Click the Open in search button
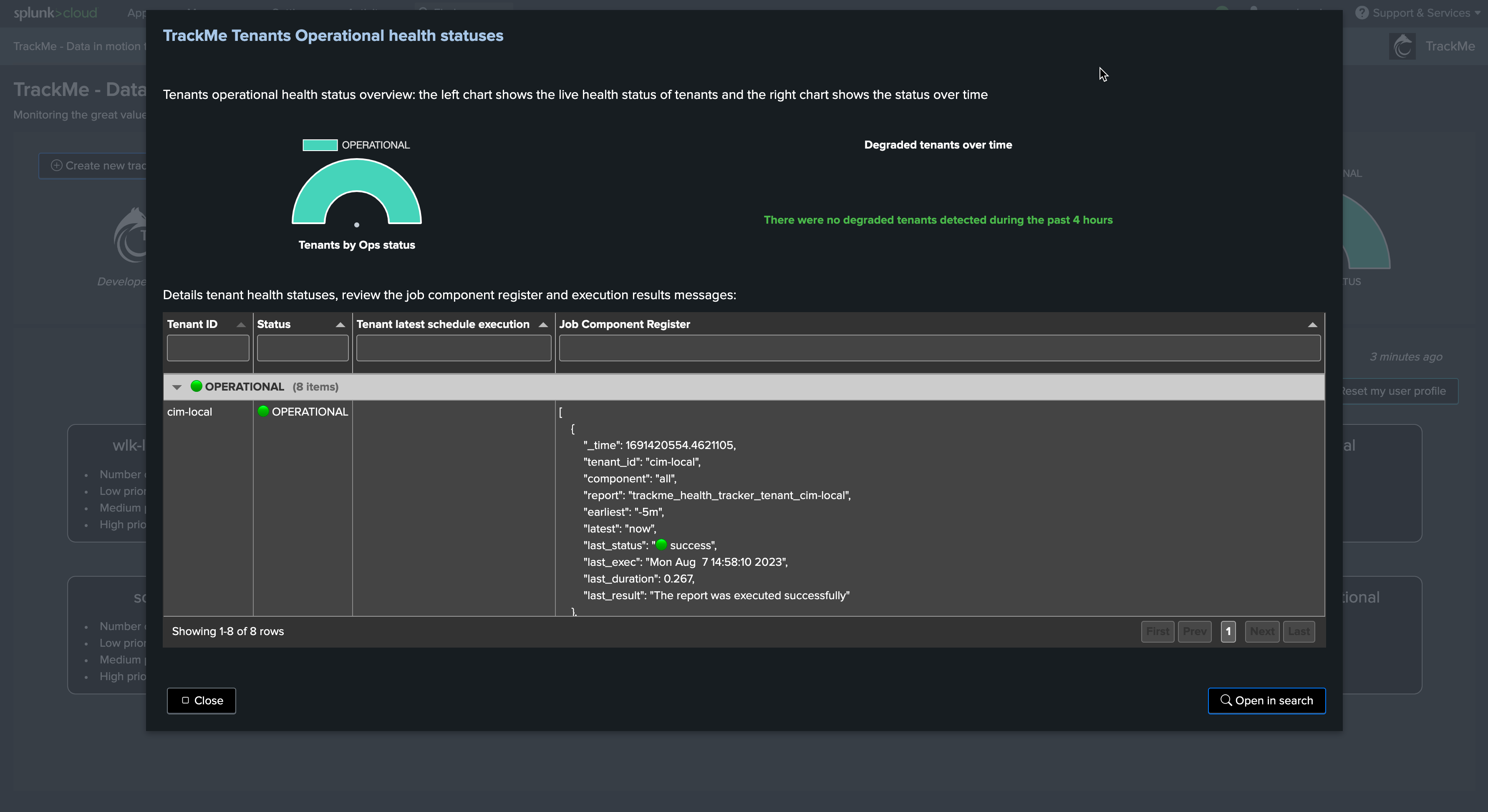The image size is (1488, 812). pos(1266,701)
